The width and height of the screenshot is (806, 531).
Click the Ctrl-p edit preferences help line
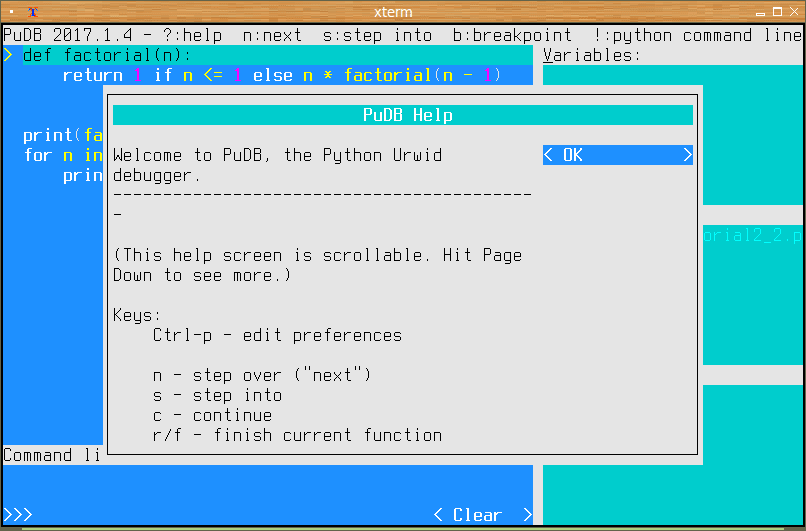[x=277, y=335]
